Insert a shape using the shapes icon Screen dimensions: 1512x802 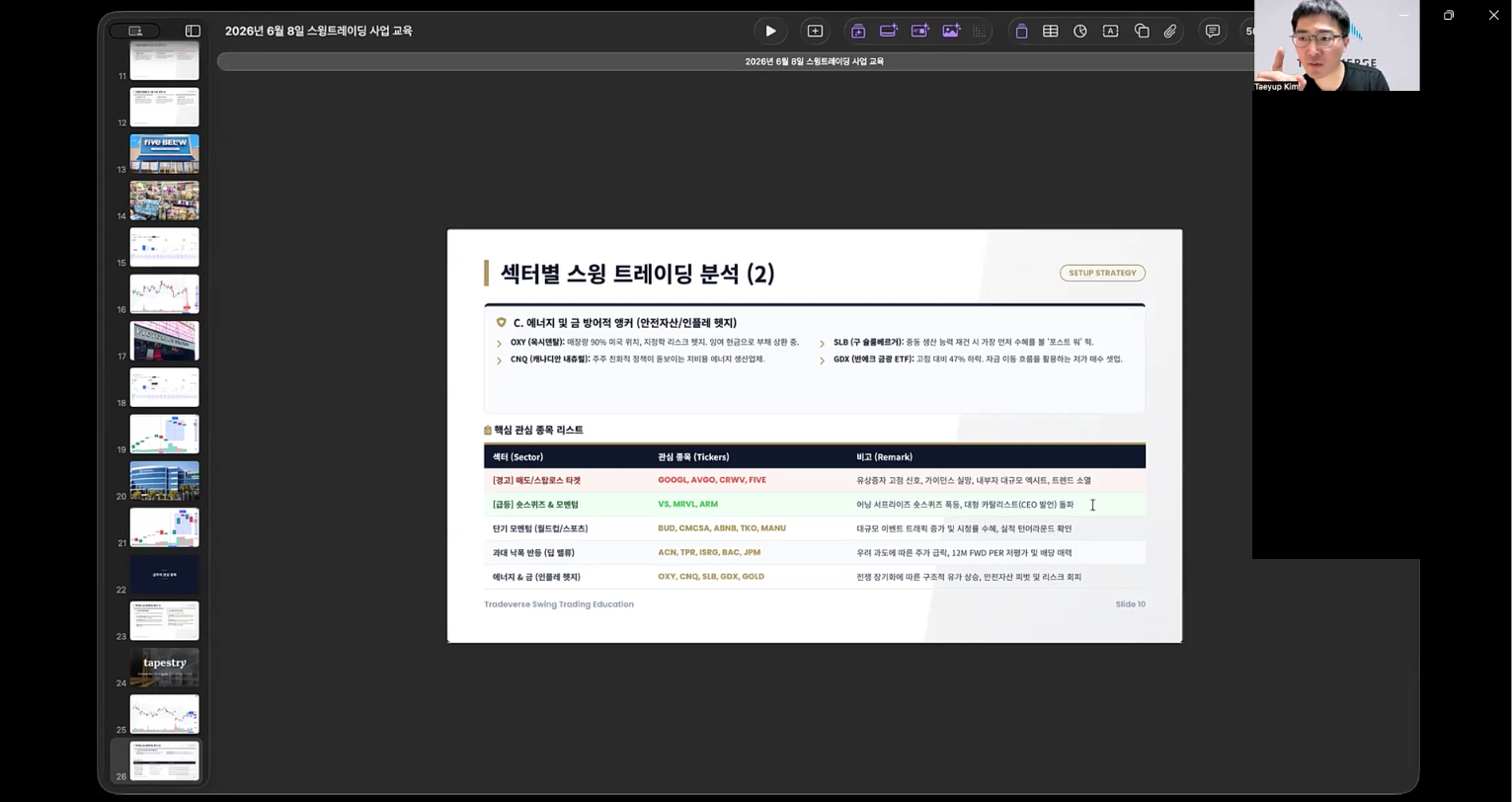(x=1142, y=31)
